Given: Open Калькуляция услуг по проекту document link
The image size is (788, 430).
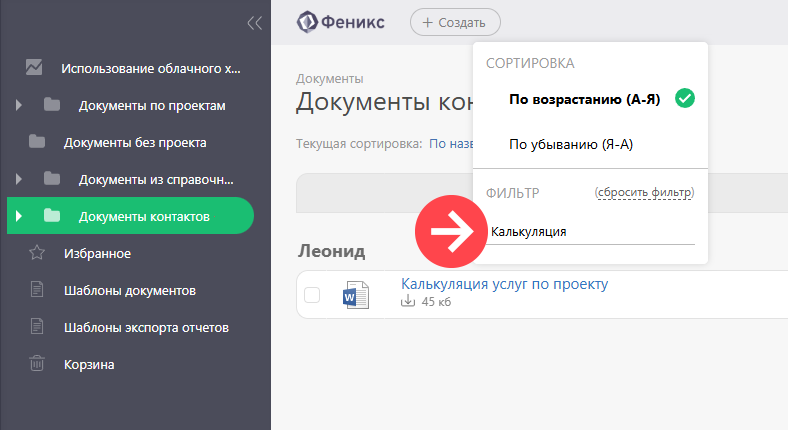Looking at the screenshot, I should coord(504,284).
